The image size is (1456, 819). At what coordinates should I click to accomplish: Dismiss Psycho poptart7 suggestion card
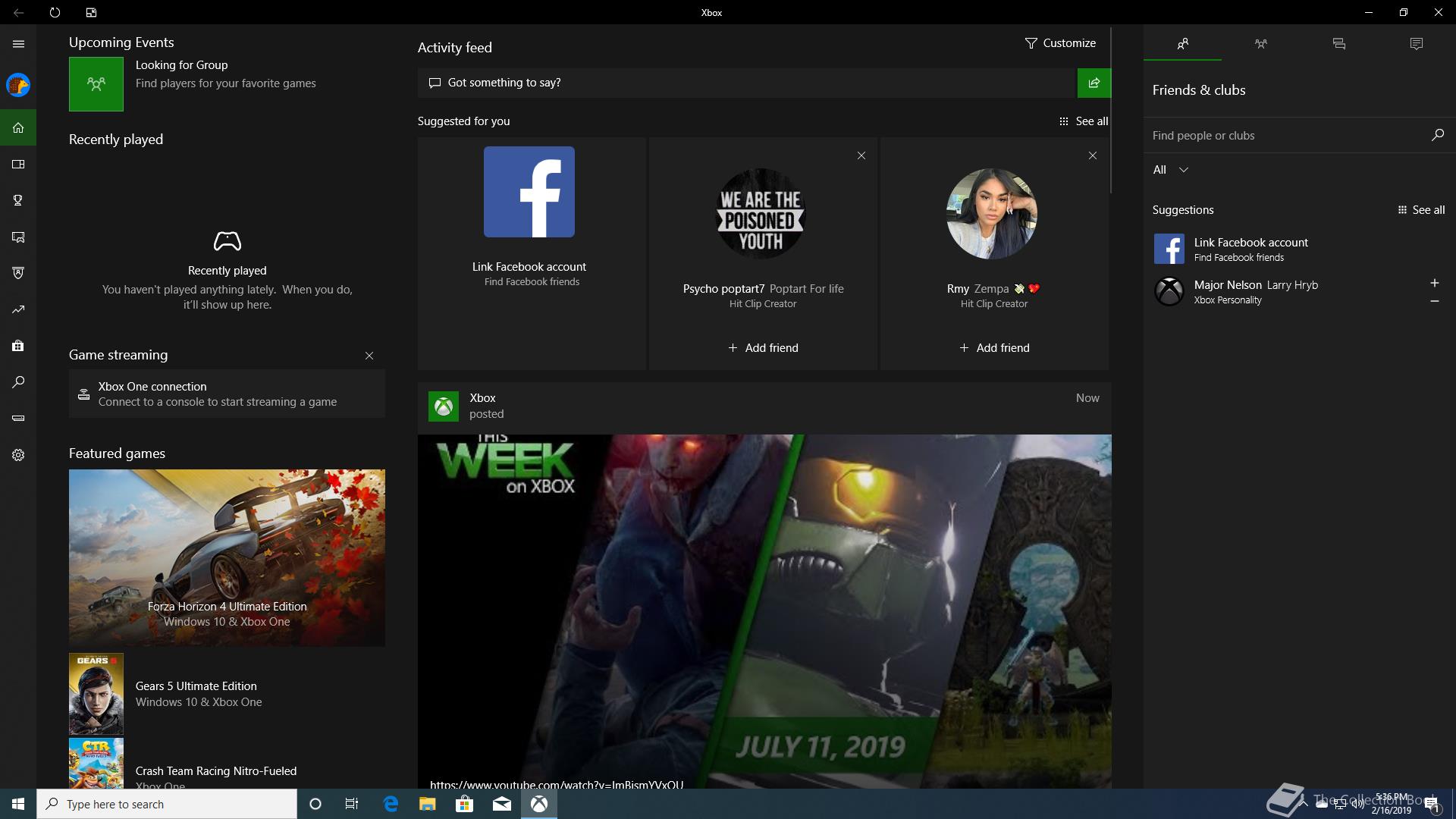tap(861, 155)
